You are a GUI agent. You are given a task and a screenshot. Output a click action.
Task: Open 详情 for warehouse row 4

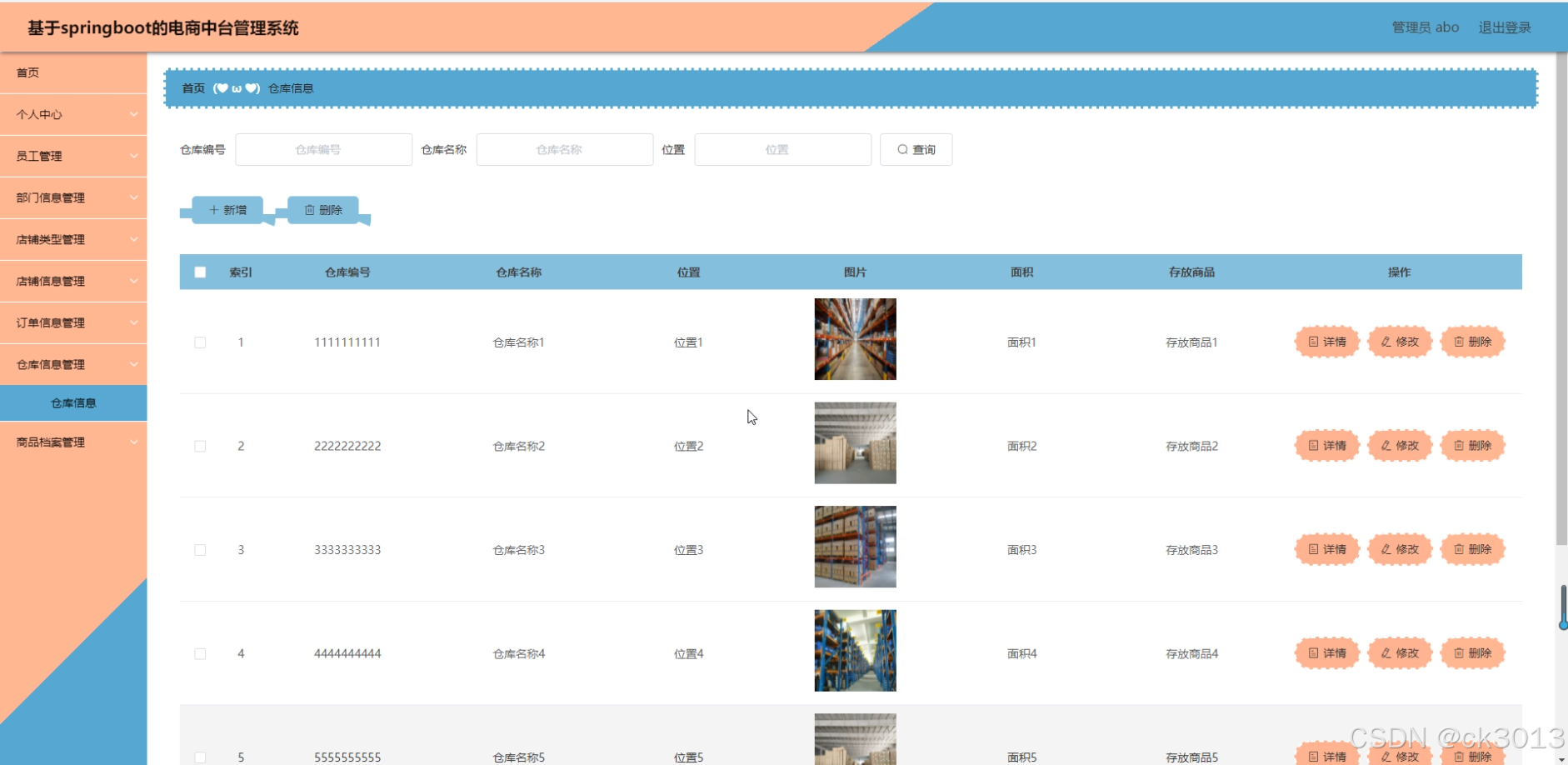coord(1327,653)
